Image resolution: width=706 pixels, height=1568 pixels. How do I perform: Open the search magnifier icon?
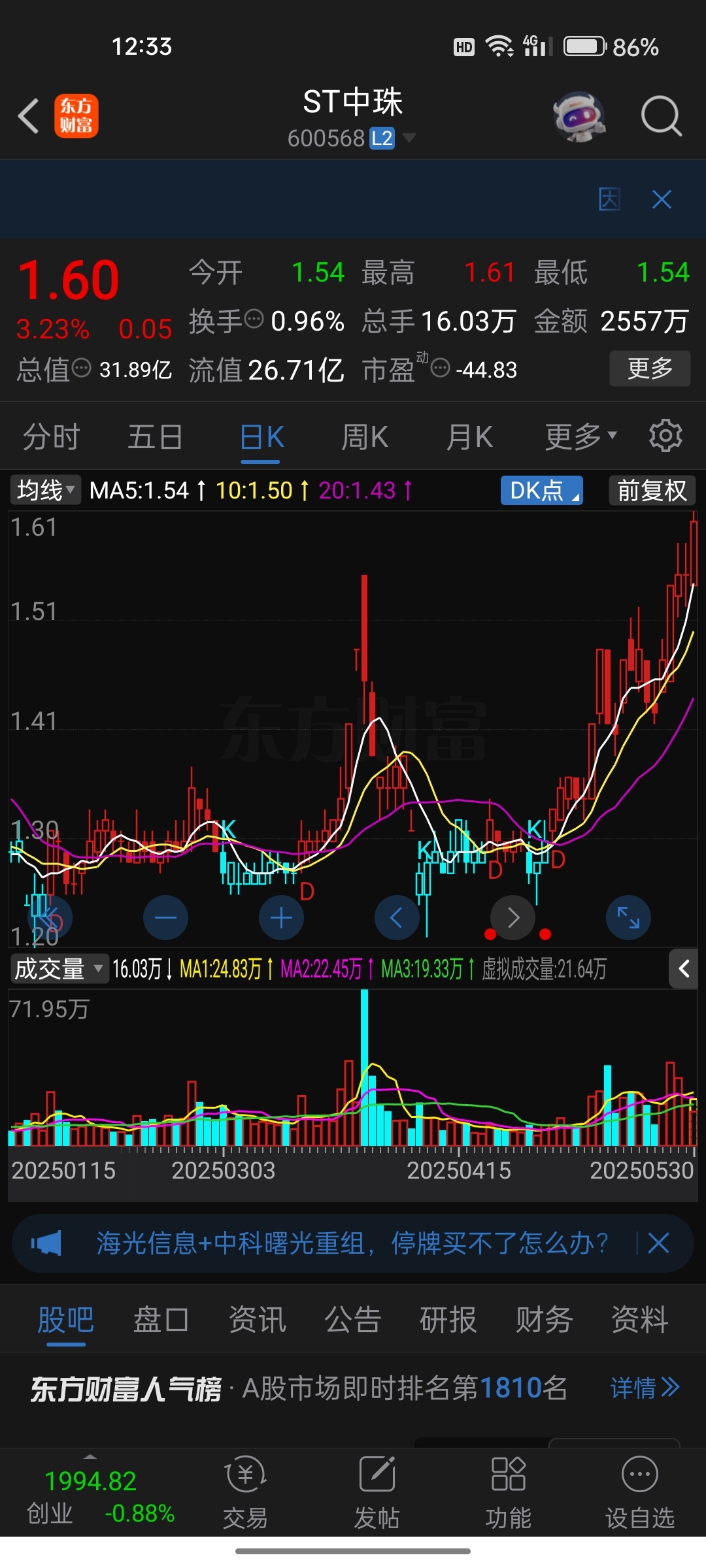[x=661, y=116]
